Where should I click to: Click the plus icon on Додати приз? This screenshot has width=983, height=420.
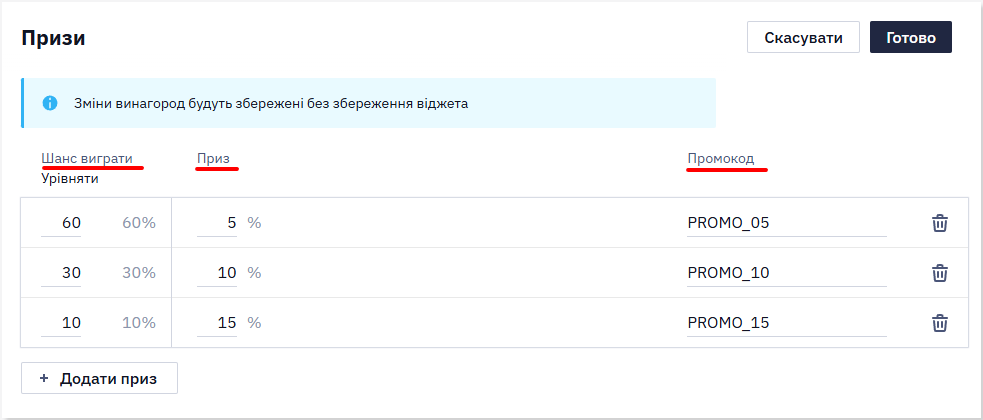[44, 379]
